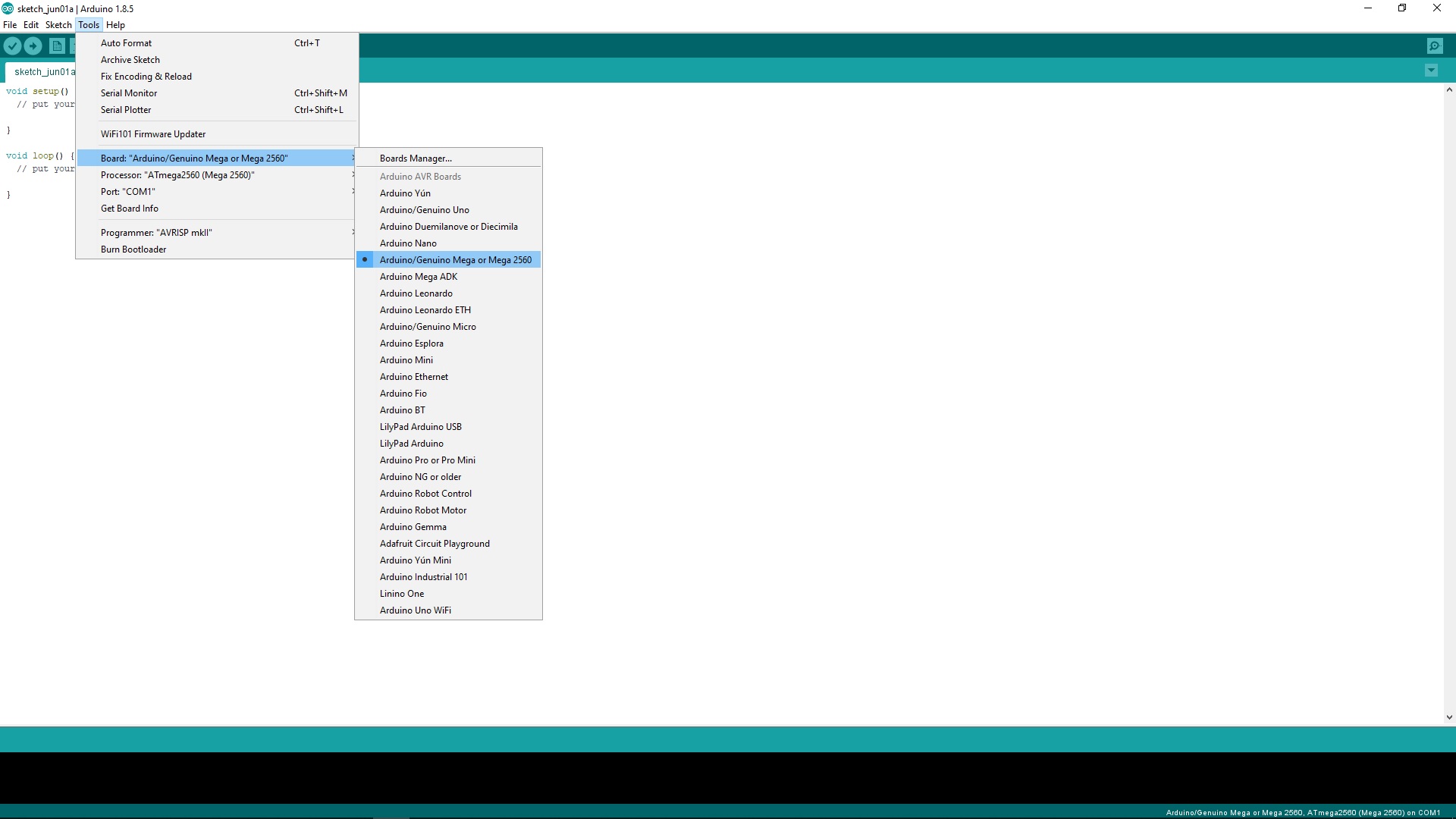Open the Edit menu
The width and height of the screenshot is (1456, 819).
pos(31,25)
